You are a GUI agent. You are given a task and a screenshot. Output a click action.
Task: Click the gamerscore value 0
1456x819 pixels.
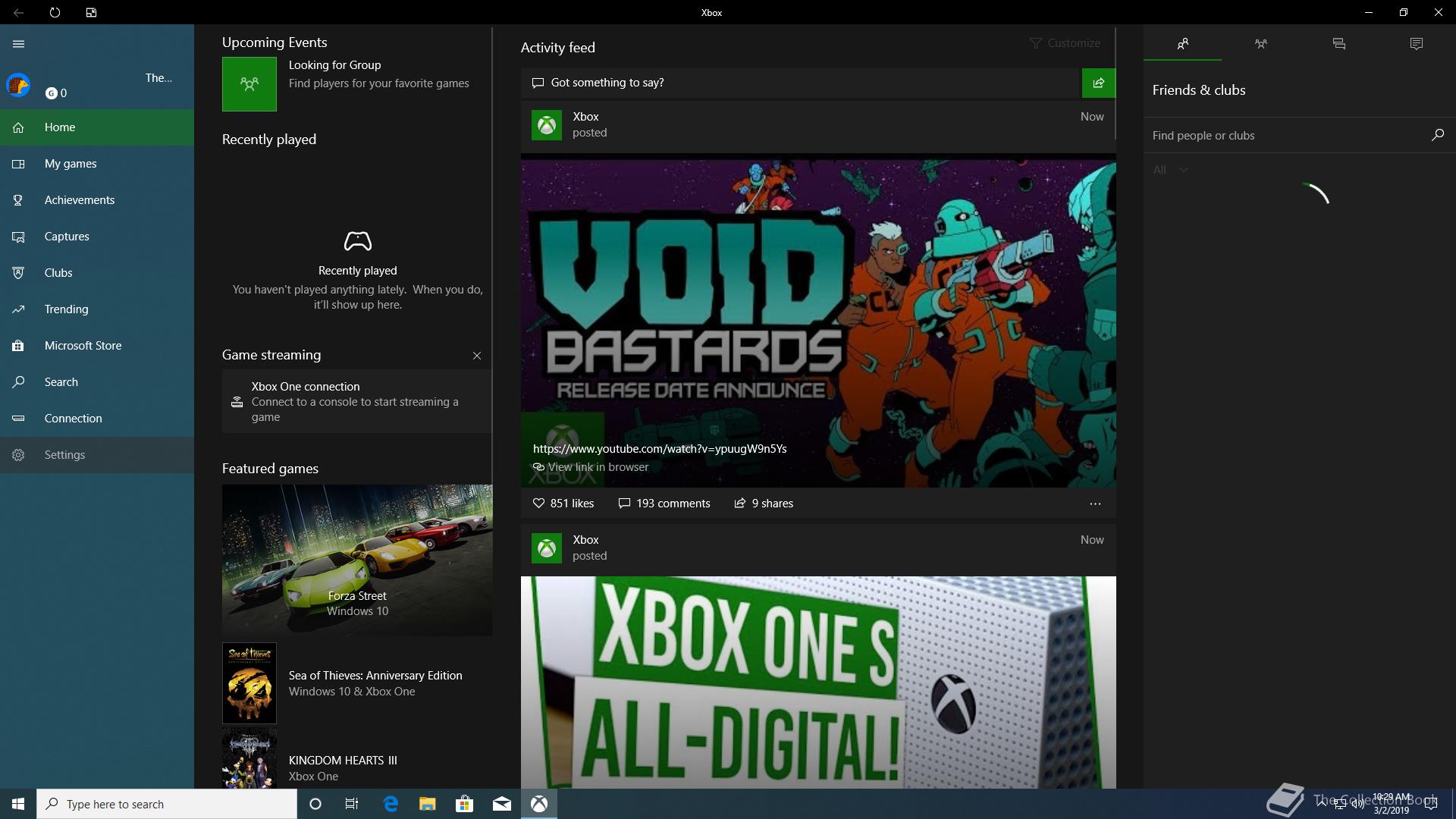coord(64,93)
